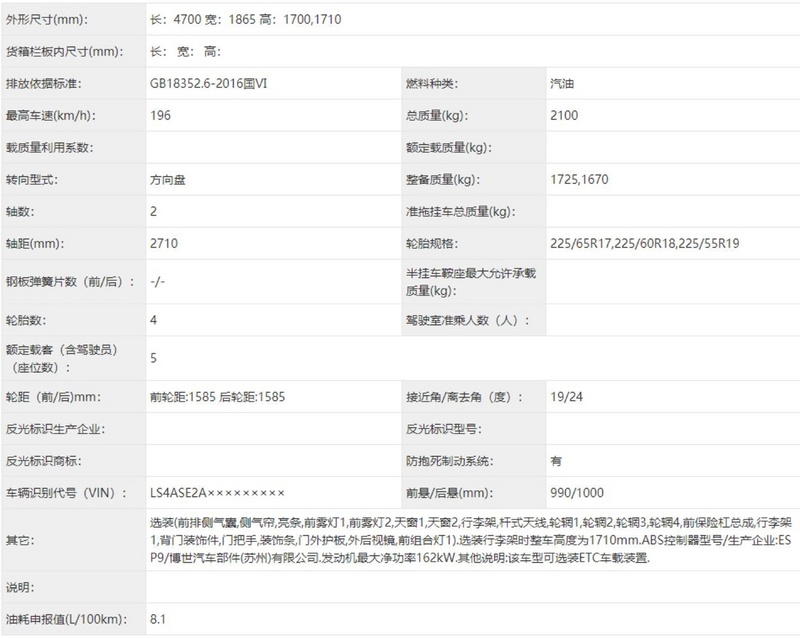Select the 车辆识别代号（VIN） label
800x638 pixels.
pyautogui.click(x=66, y=493)
